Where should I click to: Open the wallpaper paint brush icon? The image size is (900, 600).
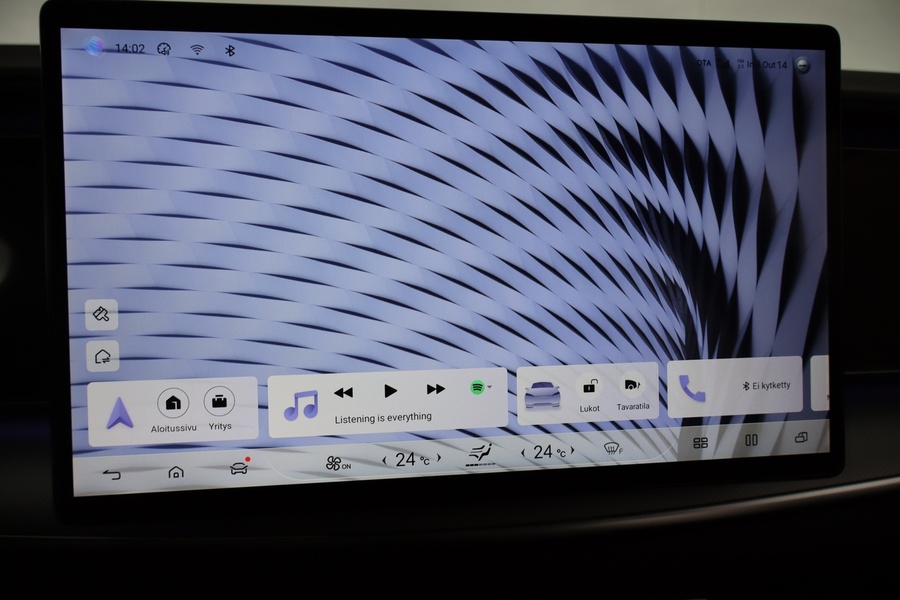pyautogui.click(x=102, y=314)
